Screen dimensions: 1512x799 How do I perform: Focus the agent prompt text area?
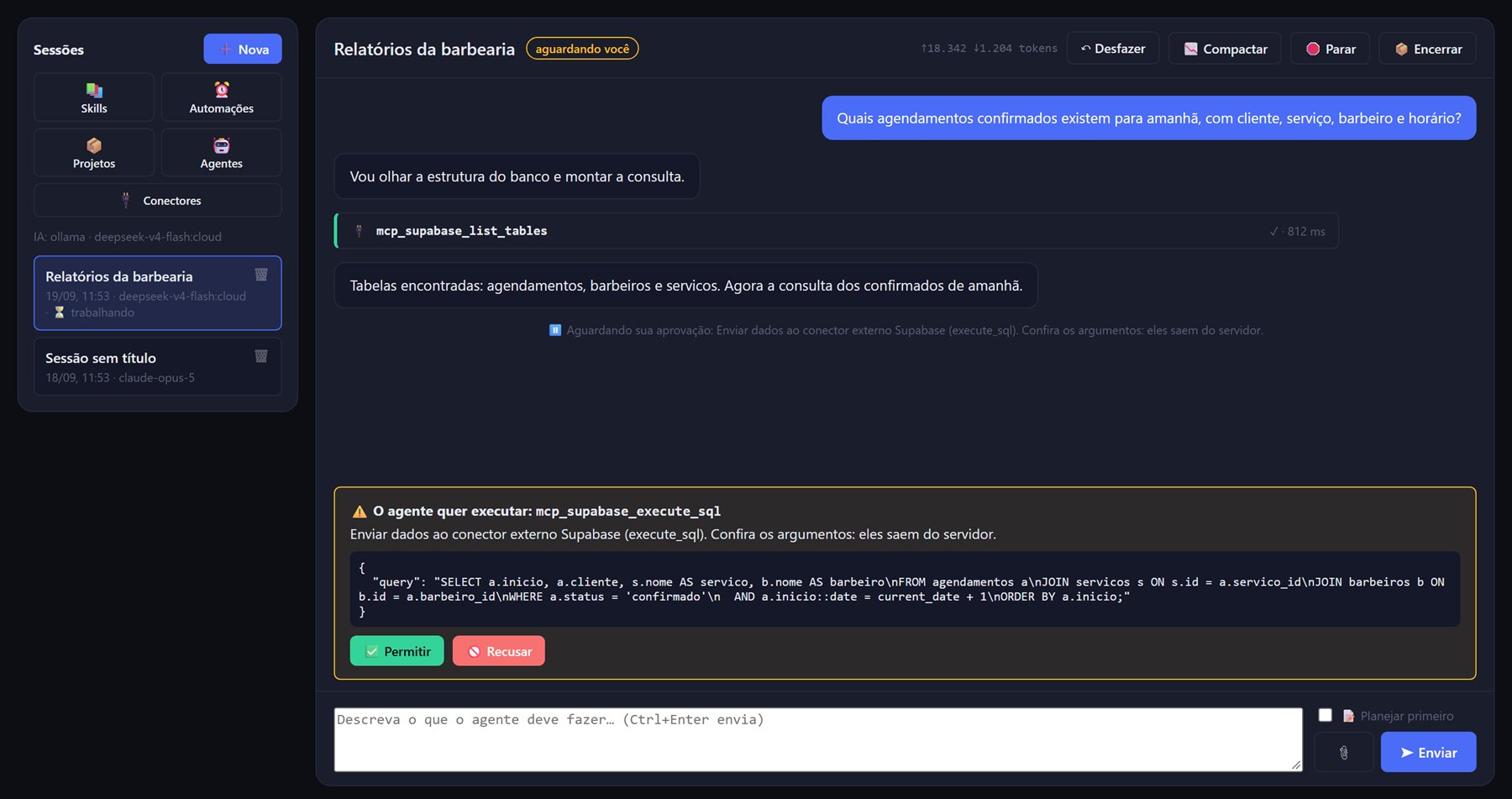pos(818,739)
